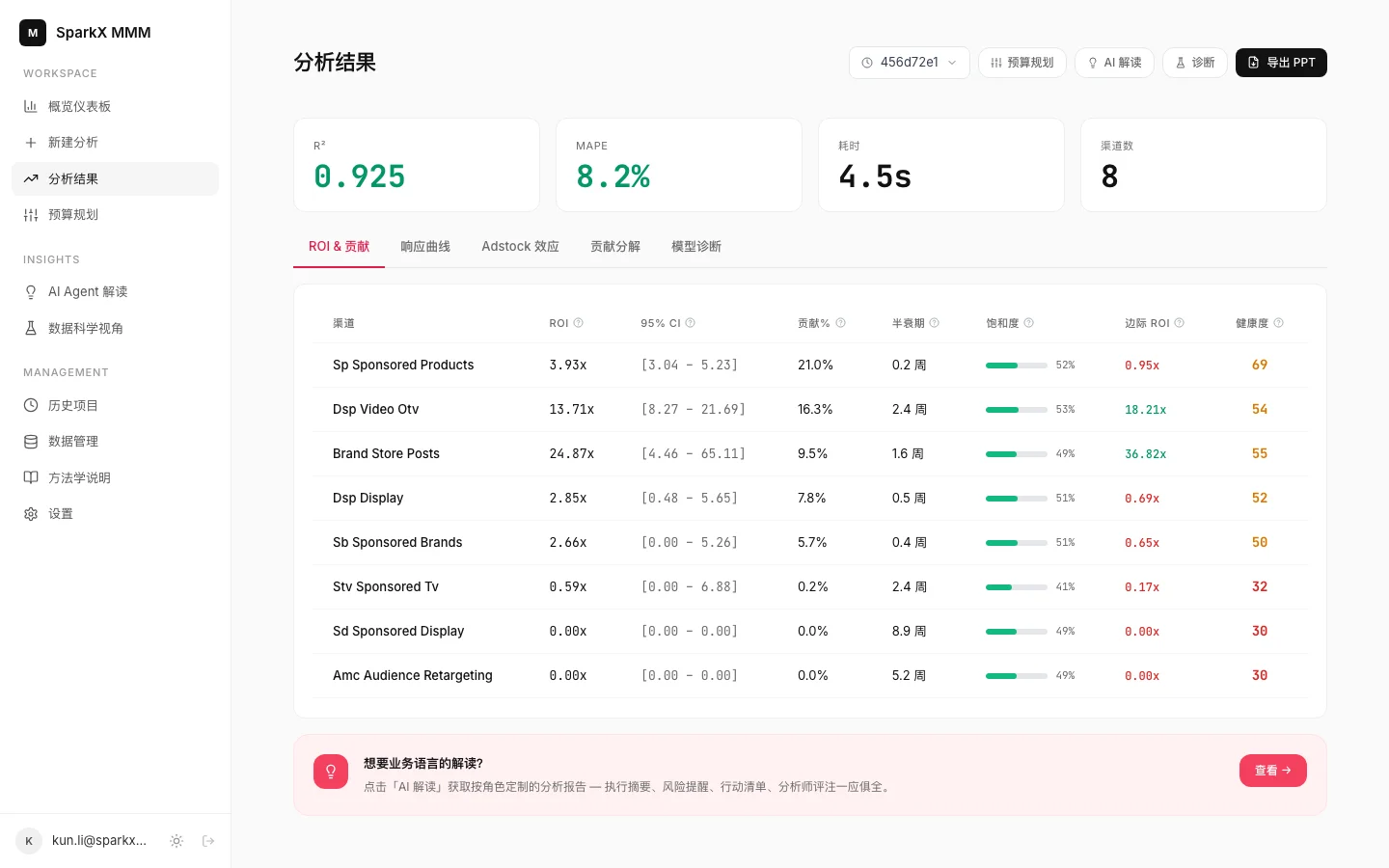This screenshot has width=1389, height=868.
Task: Select the ROI & 贡献 tab
Action: click(x=340, y=247)
